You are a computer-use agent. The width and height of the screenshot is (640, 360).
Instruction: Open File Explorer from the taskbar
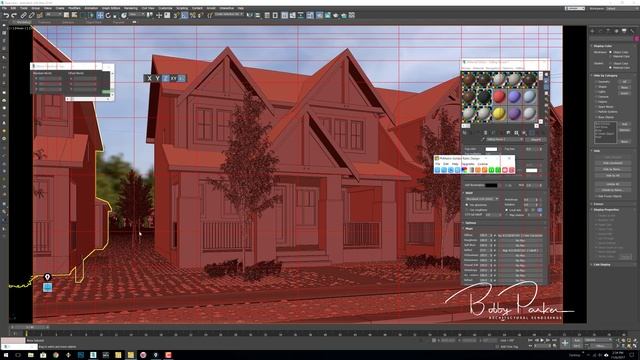point(31,355)
